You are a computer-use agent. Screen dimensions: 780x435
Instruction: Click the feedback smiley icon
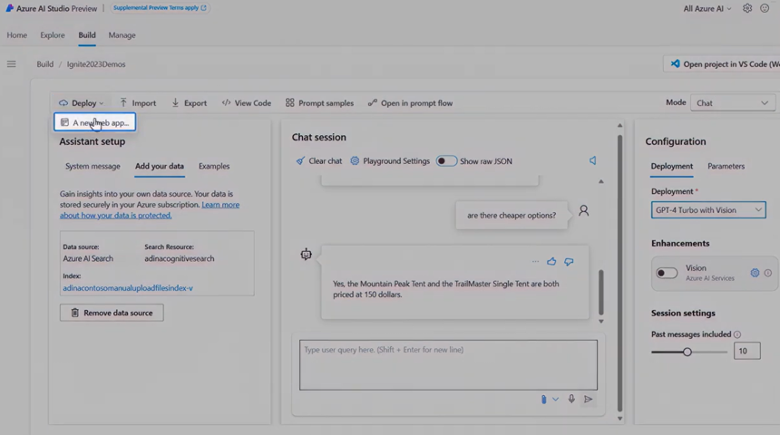[x=765, y=8]
